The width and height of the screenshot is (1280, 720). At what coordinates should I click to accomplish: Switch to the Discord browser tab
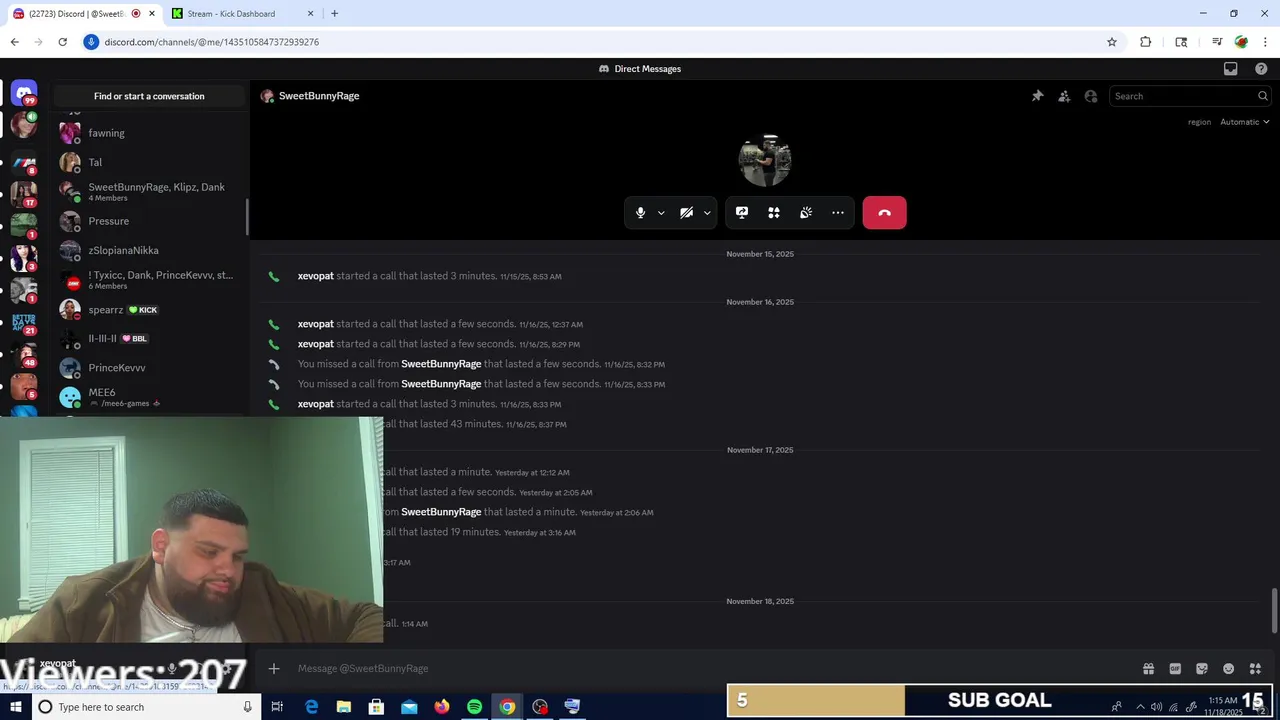pos(82,14)
